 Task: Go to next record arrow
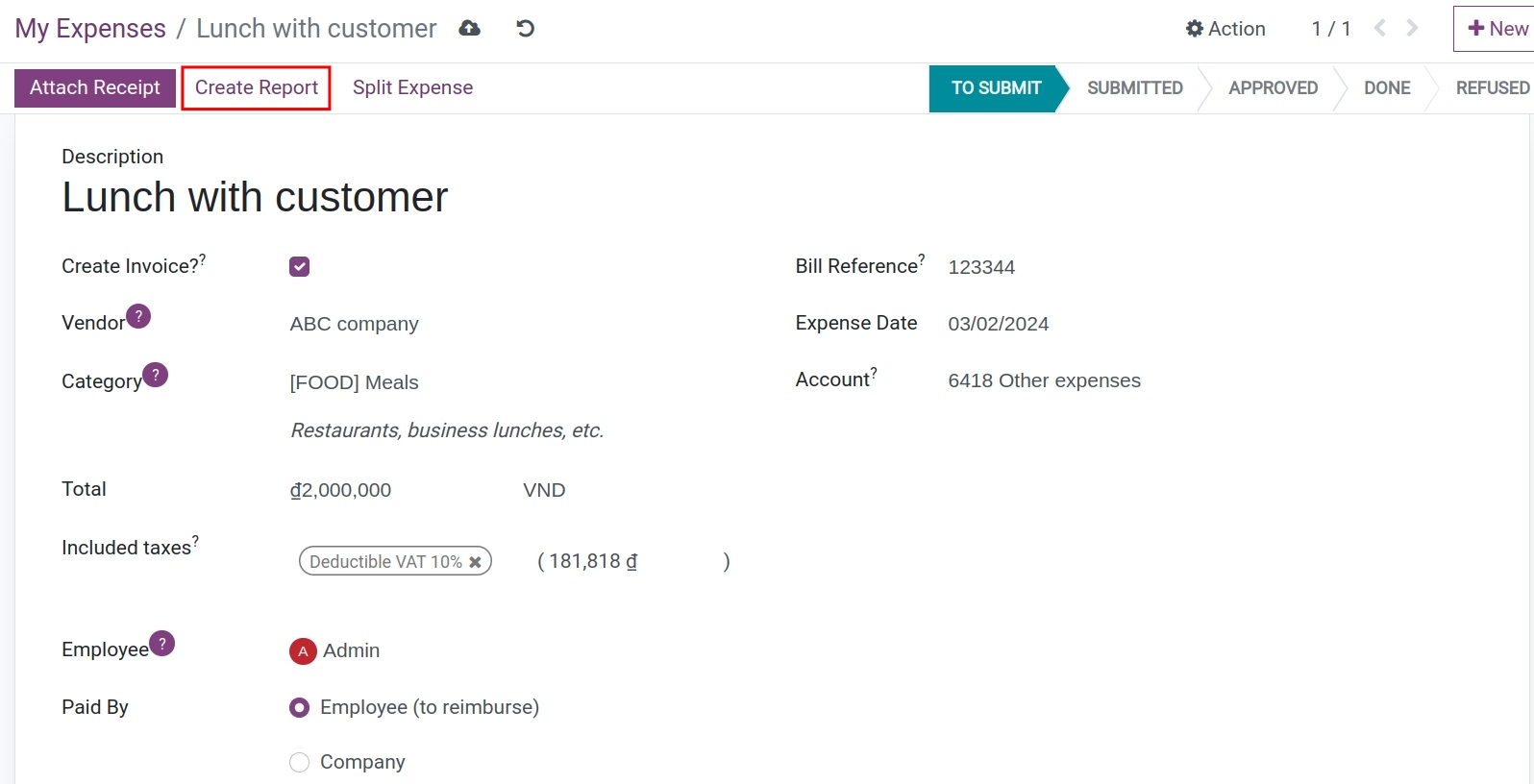pos(1412,29)
